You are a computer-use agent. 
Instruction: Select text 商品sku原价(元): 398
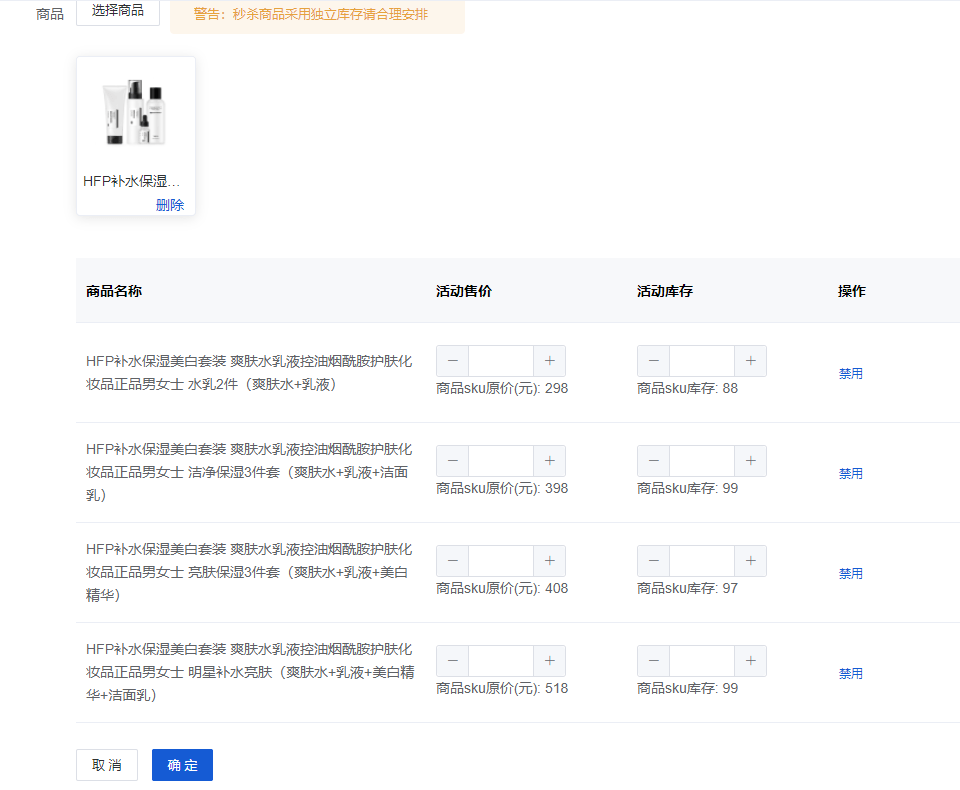502,488
